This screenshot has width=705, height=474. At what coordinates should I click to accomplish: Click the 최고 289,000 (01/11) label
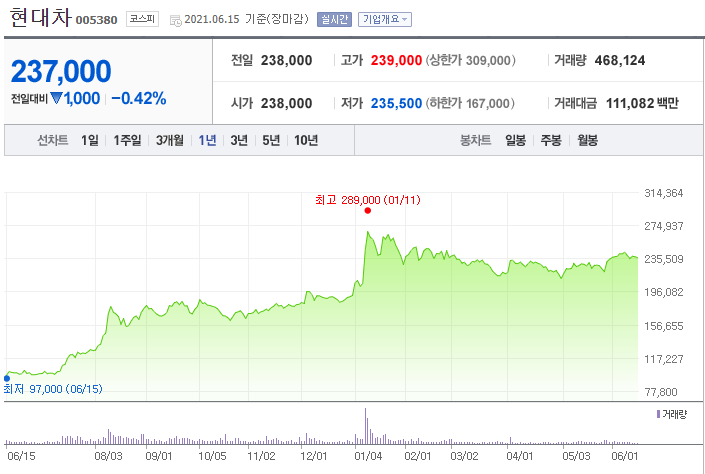pos(368,200)
